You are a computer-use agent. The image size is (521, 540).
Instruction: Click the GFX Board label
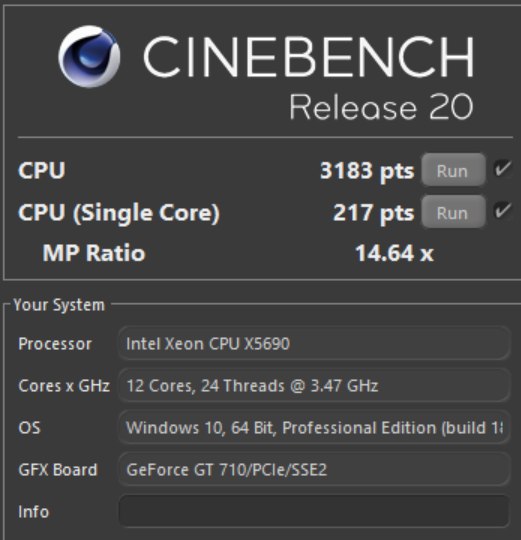point(58,470)
